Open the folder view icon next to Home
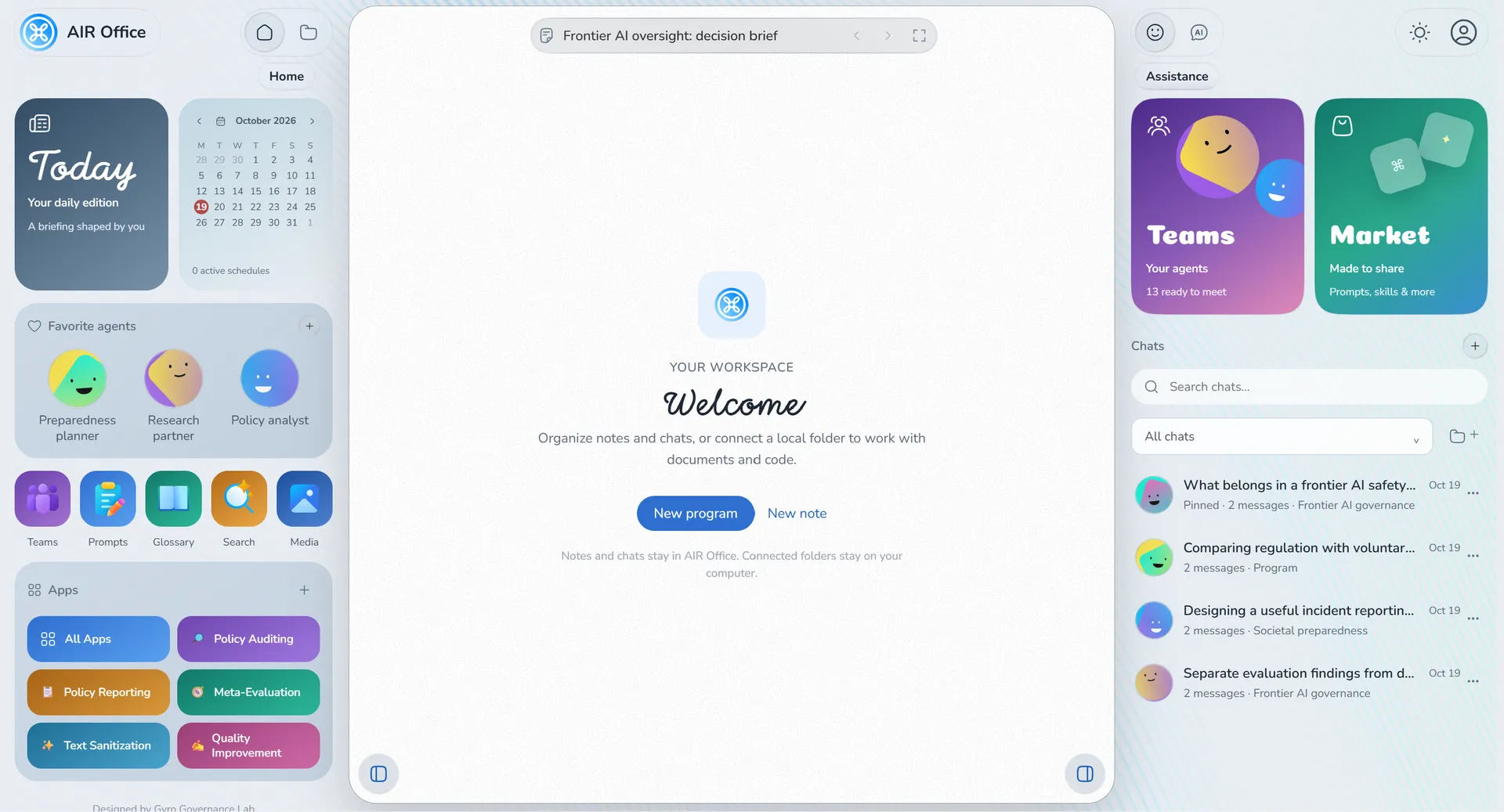Image resolution: width=1504 pixels, height=812 pixels. 309,32
